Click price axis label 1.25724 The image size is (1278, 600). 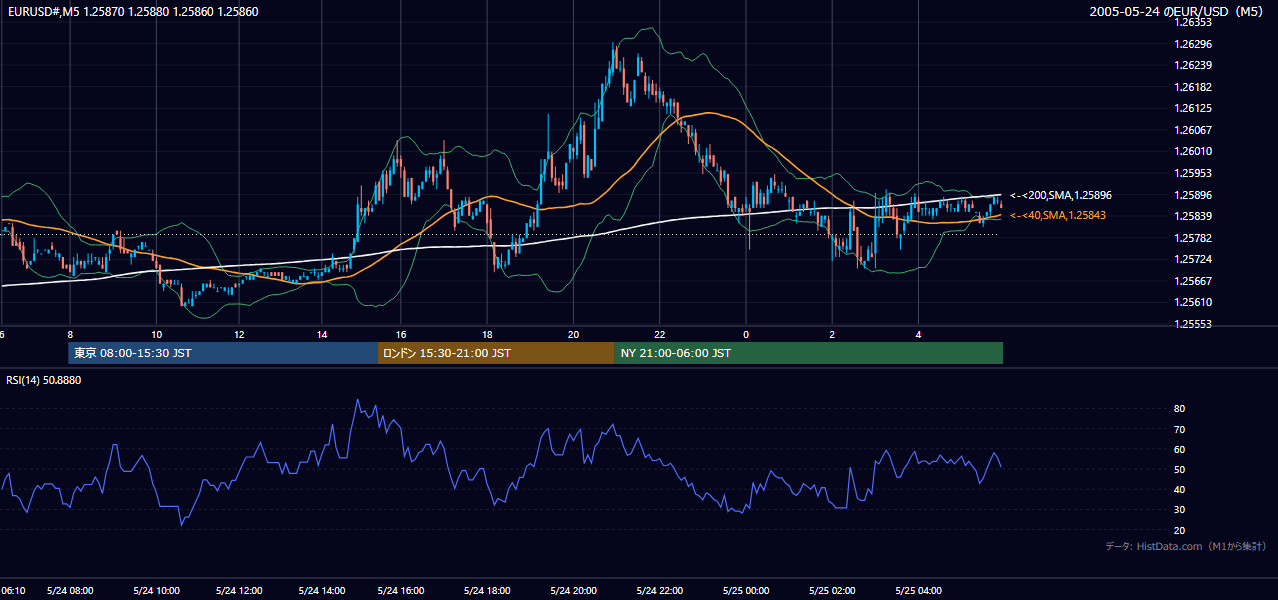point(1193,259)
